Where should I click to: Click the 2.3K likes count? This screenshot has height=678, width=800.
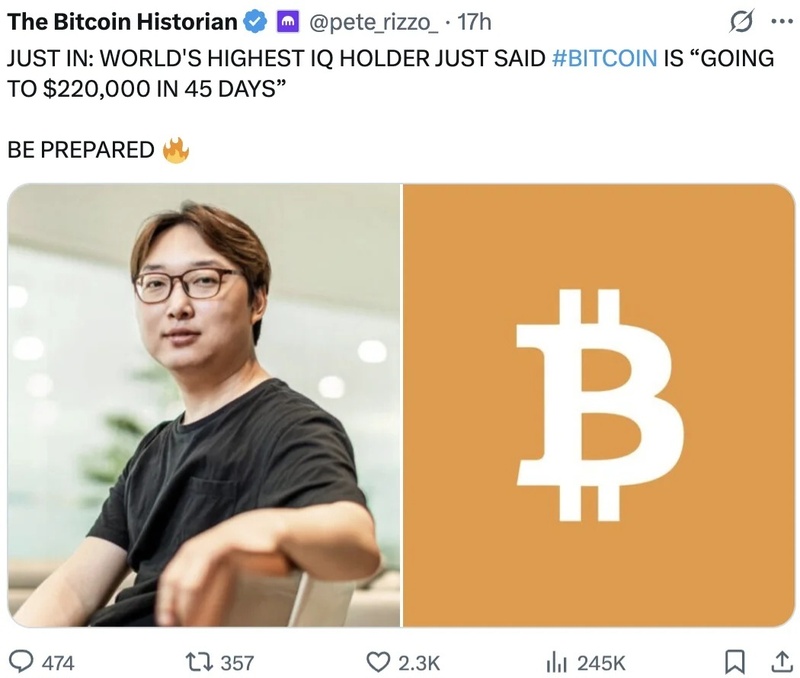(x=419, y=663)
